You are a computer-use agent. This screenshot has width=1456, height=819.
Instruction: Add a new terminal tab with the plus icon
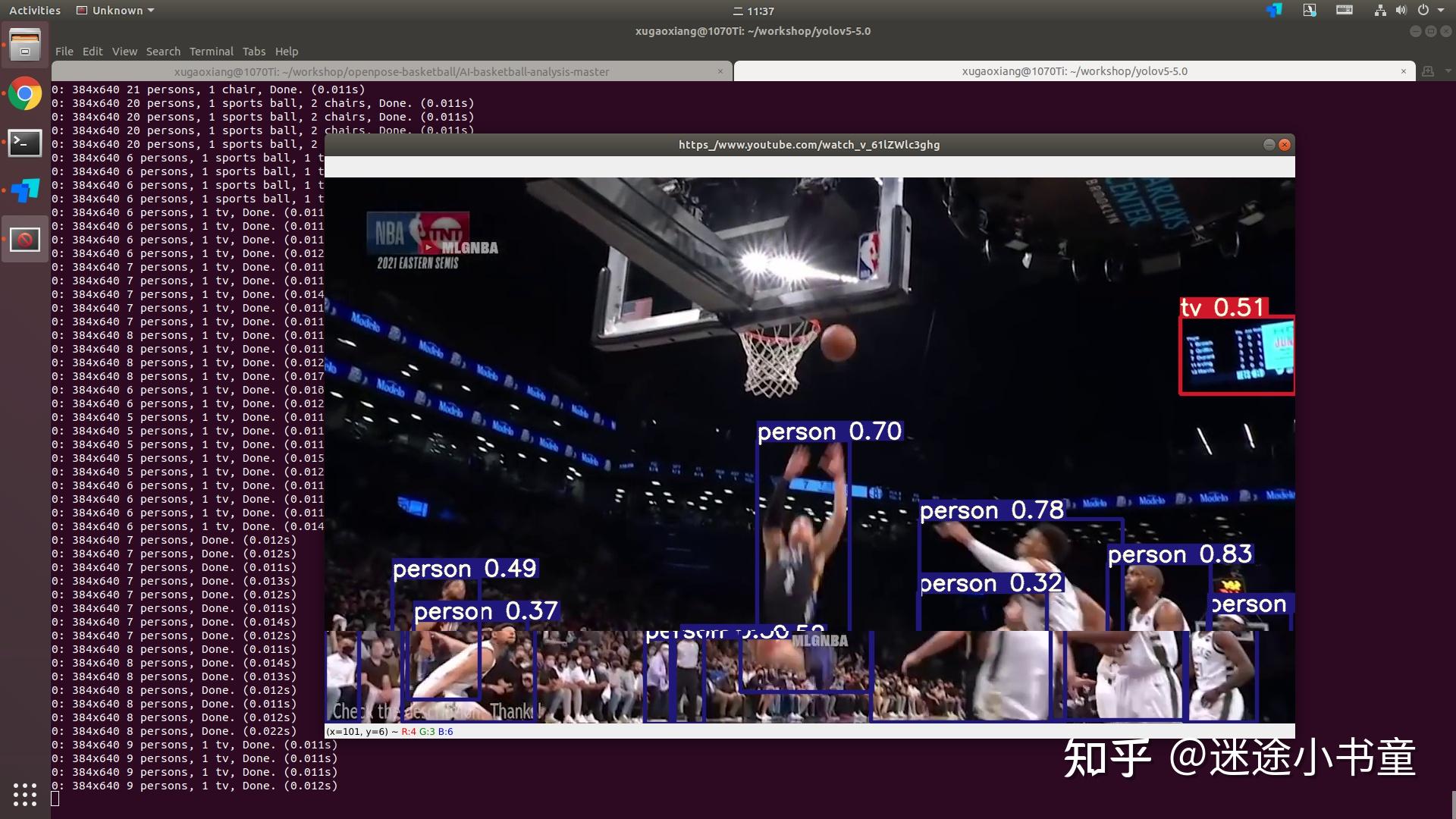[x=1428, y=71]
